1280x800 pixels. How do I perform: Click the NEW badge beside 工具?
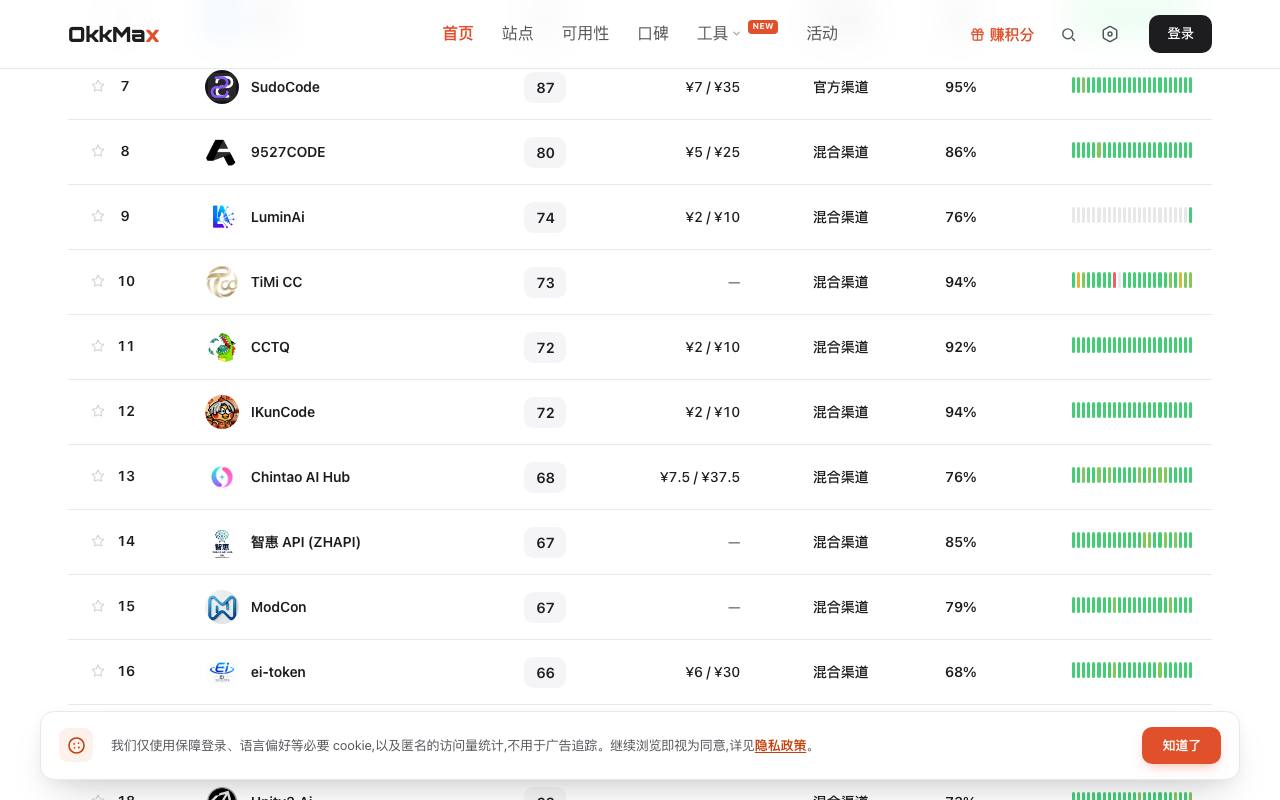click(763, 26)
